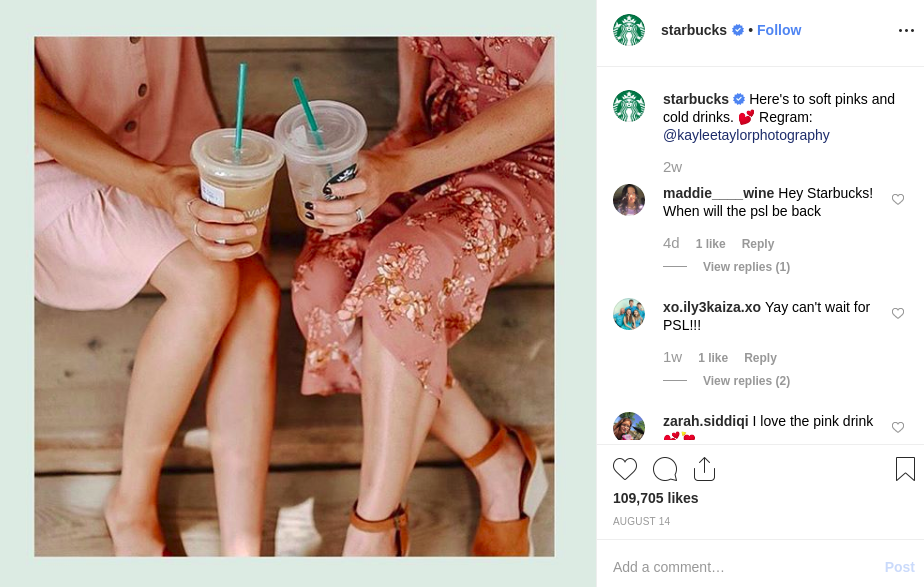The image size is (924, 587).
Task: Share the post using share icon
Action: tap(704, 469)
